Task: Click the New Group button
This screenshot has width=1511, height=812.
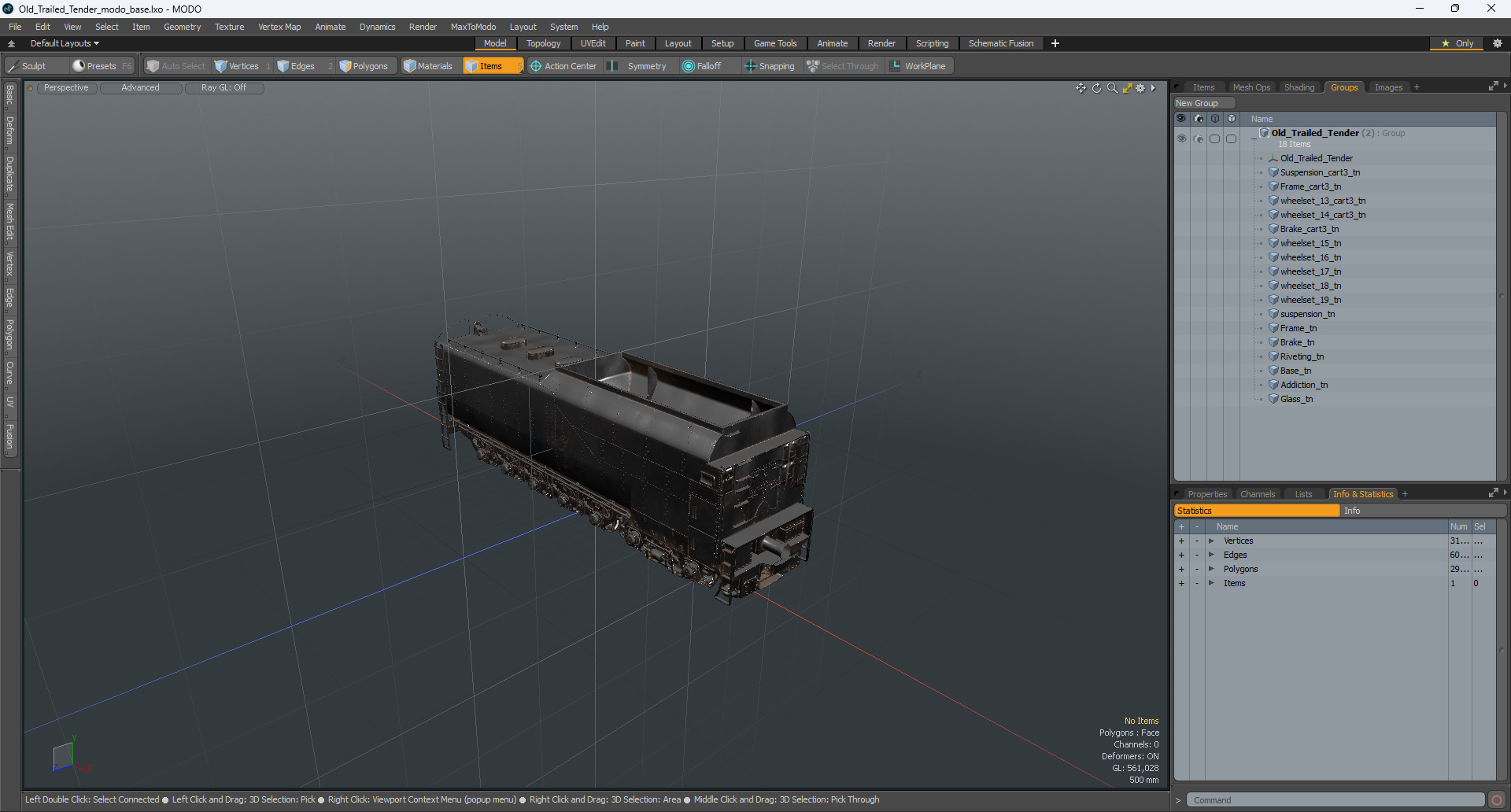Action: tap(1204, 103)
